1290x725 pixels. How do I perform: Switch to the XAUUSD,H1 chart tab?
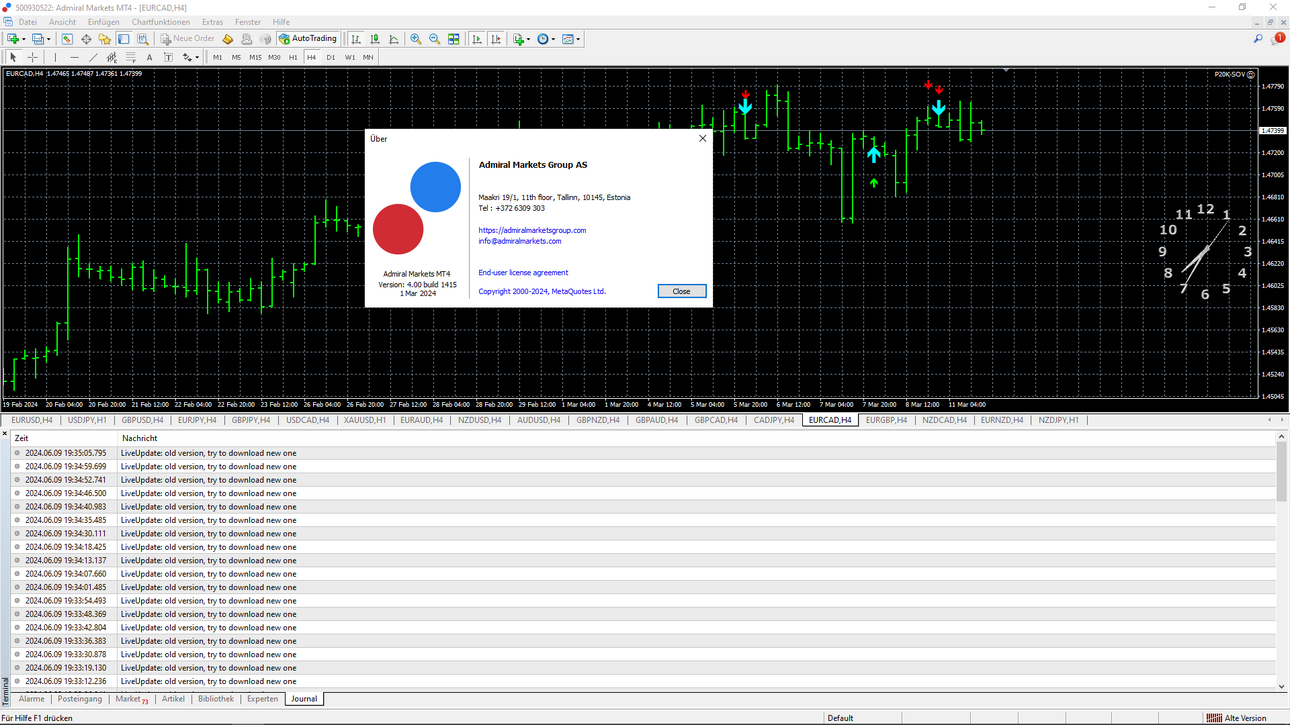tap(365, 420)
